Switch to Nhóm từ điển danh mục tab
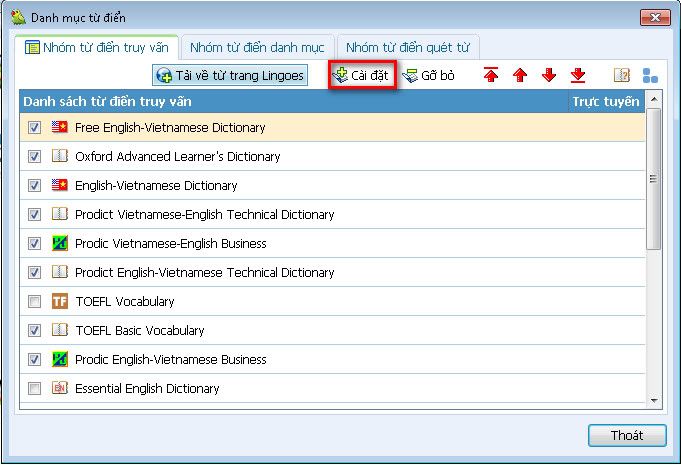Image resolution: width=681 pixels, height=465 pixels. 257,47
